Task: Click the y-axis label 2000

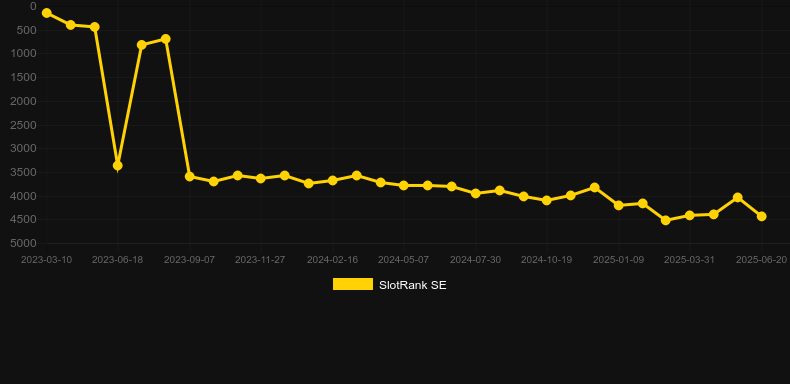Action: click(24, 101)
